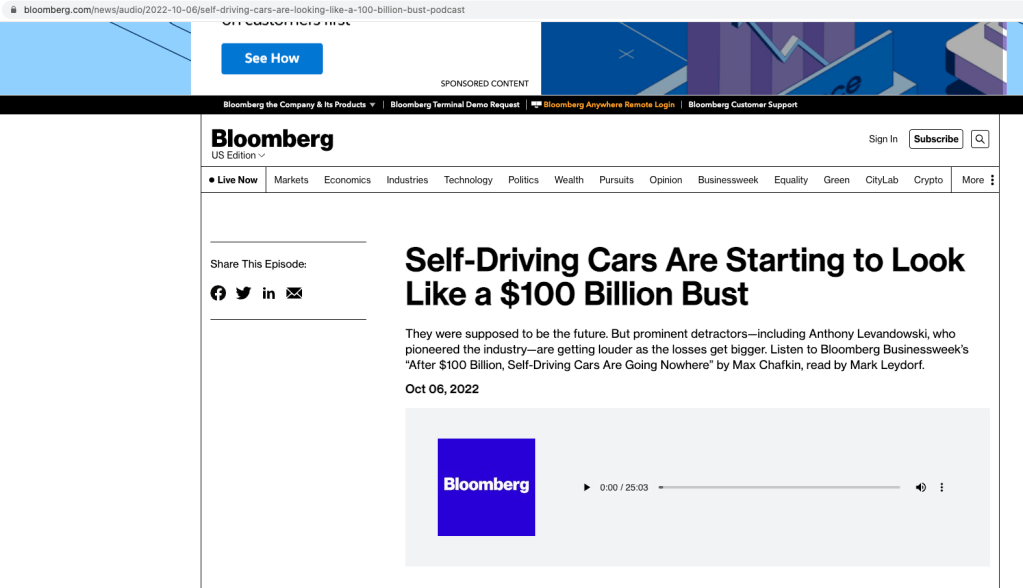Expand the US Edition selector
The image size is (1023, 588).
coord(238,156)
